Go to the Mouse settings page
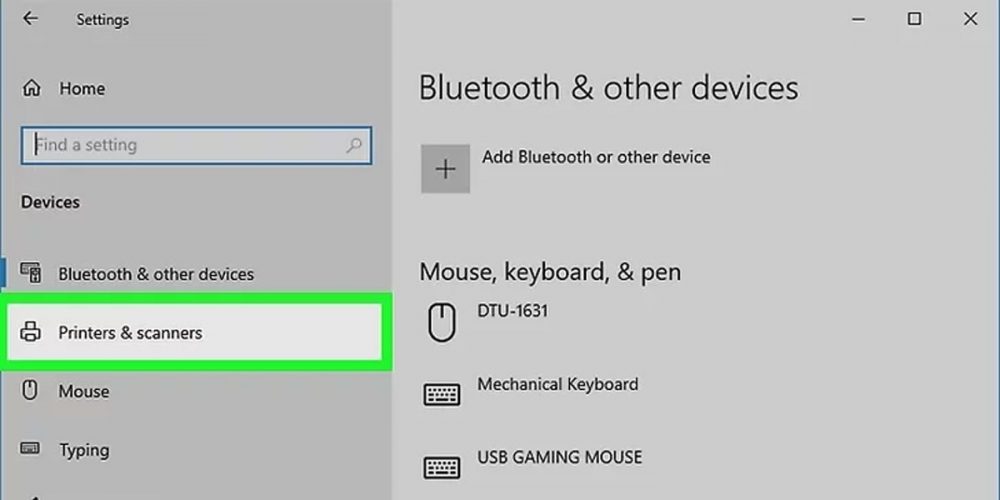The image size is (1000, 500). [x=84, y=391]
